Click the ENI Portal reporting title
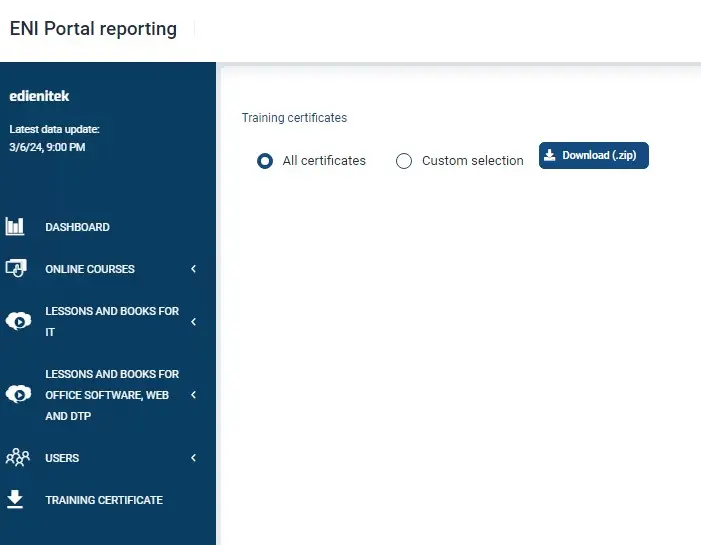701x545 pixels. coord(93,29)
